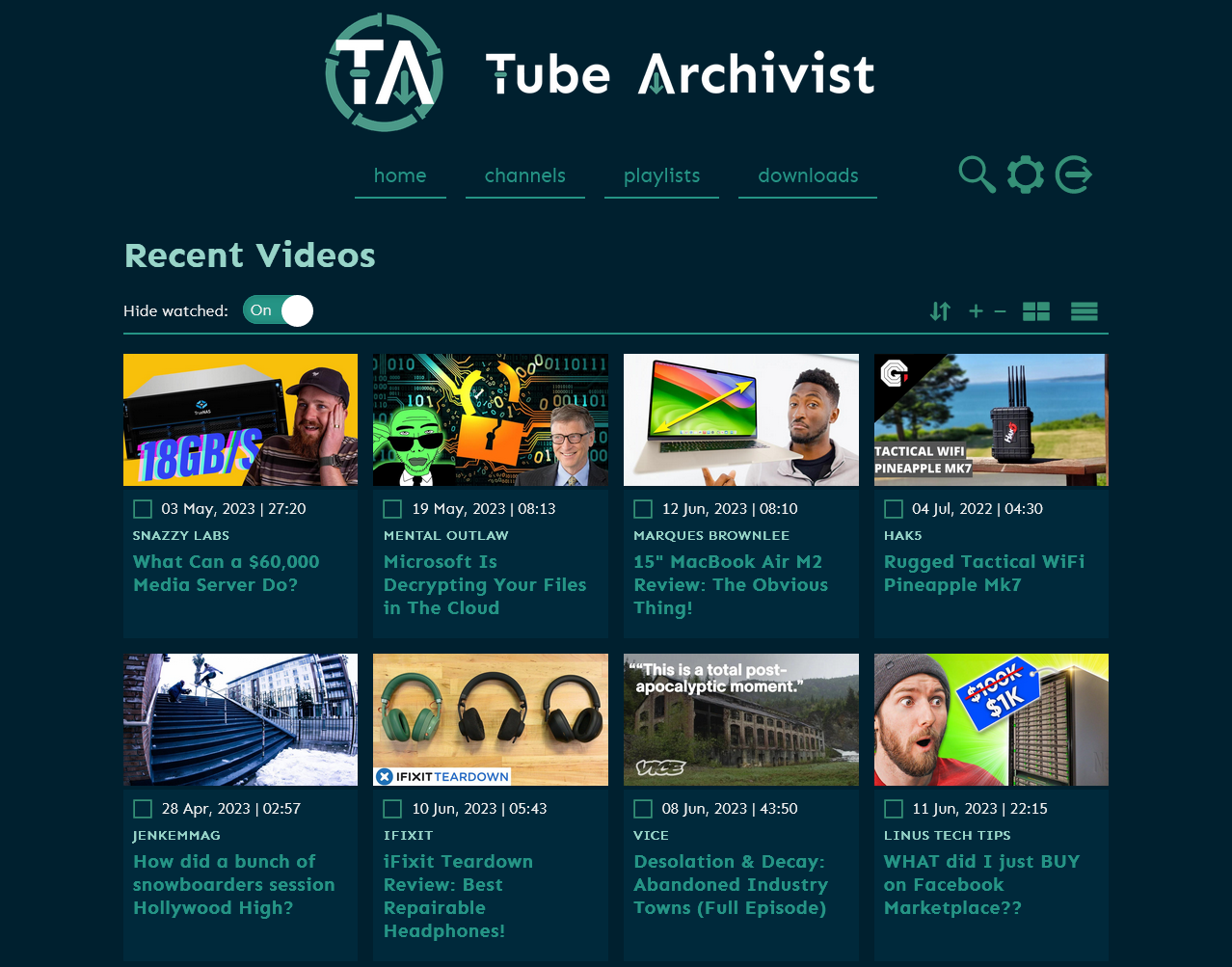Open the Mental Outlaw channel link
The width and height of the screenshot is (1232, 967).
click(445, 535)
